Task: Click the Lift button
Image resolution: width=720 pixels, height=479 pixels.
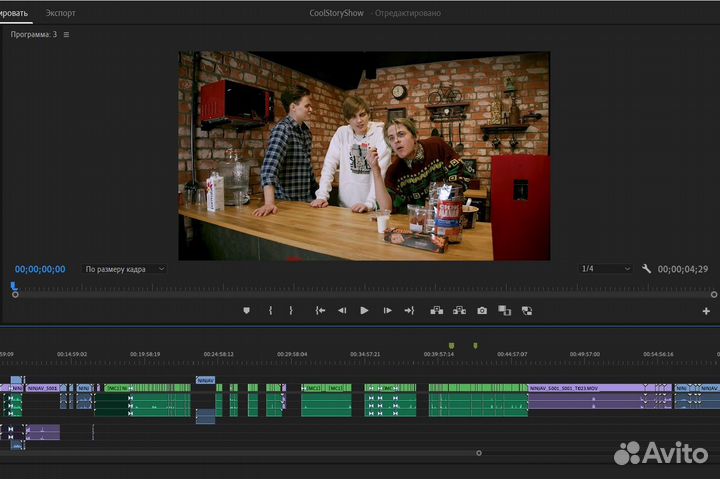Action: click(436, 311)
